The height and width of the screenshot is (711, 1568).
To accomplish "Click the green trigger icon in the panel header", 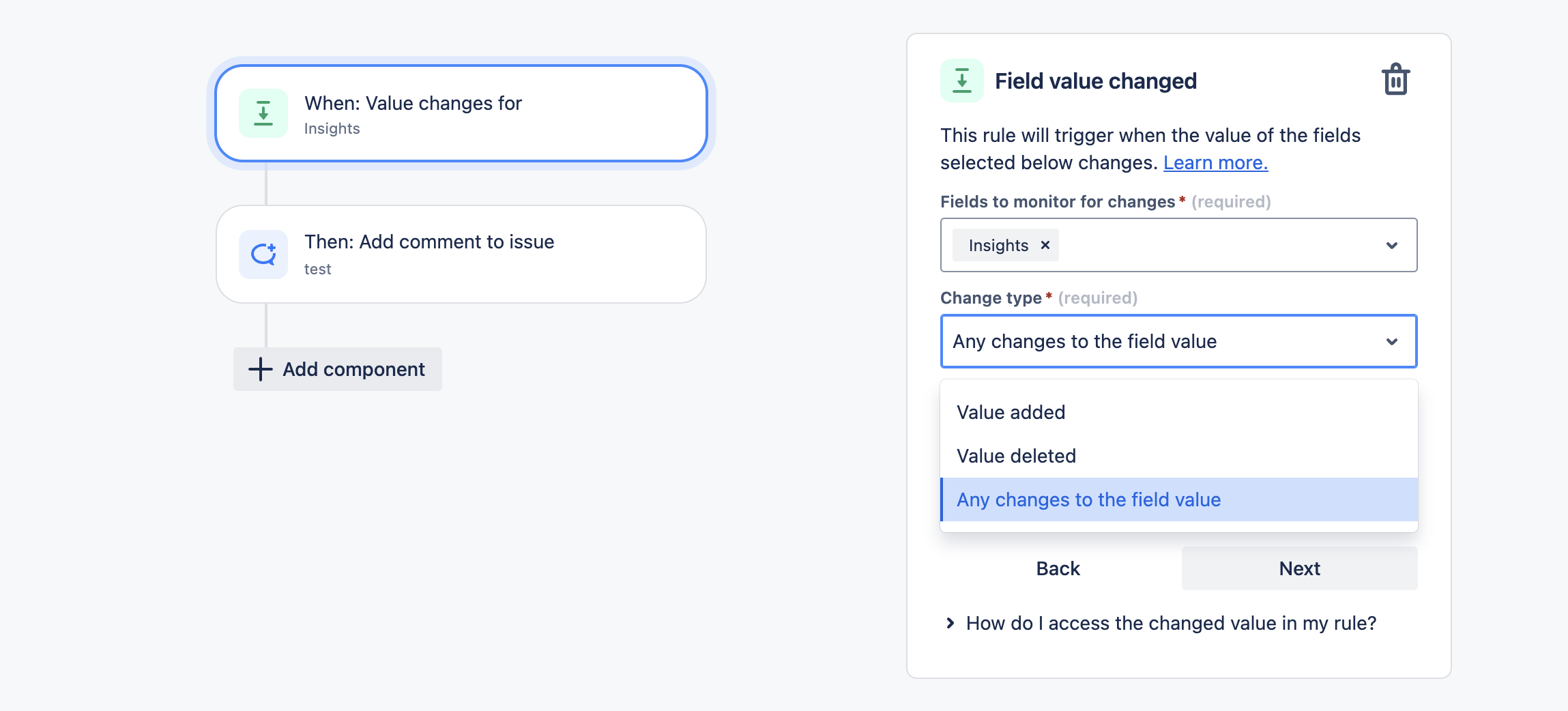I will tap(963, 80).
